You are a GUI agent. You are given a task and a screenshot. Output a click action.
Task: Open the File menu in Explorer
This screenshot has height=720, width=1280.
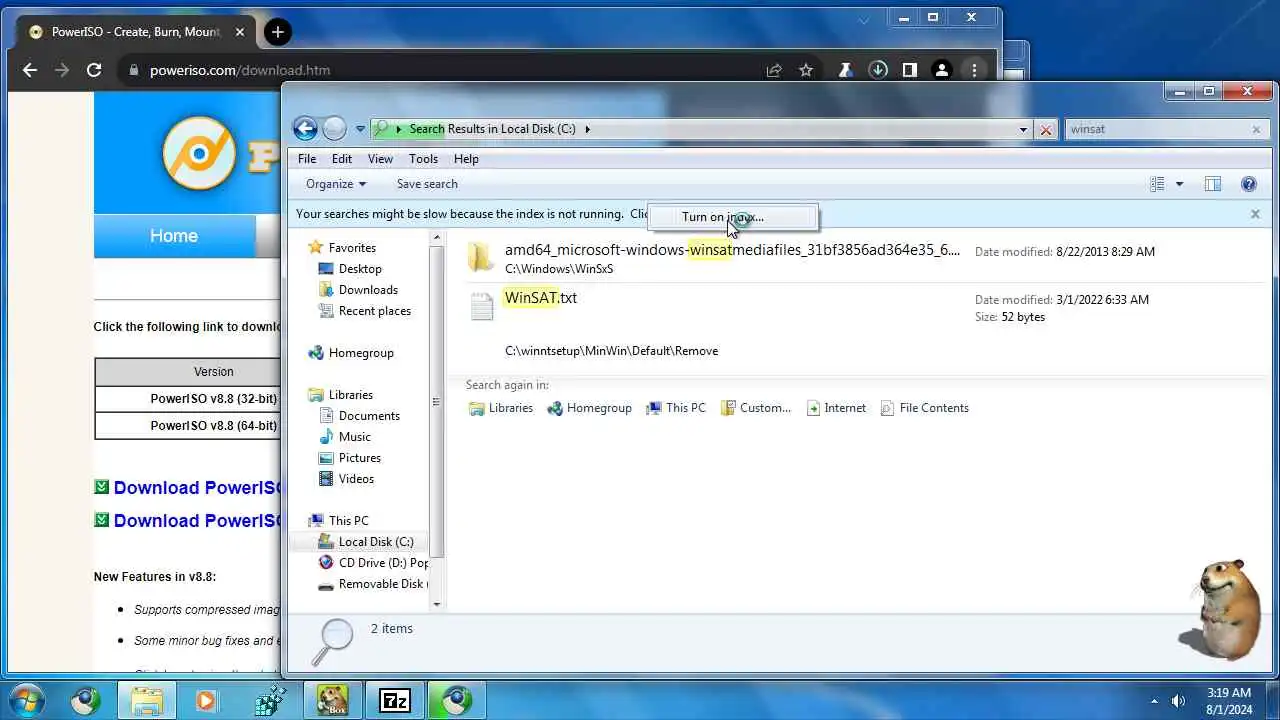[307, 159]
